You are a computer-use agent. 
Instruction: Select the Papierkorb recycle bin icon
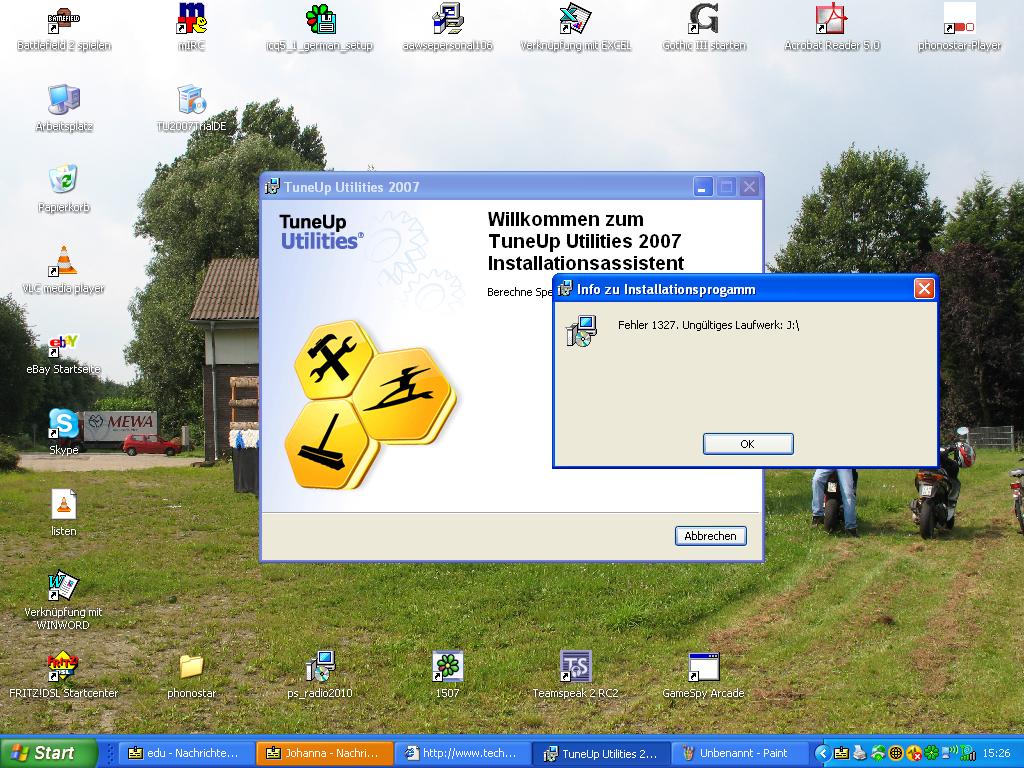(x=63, y=189)
